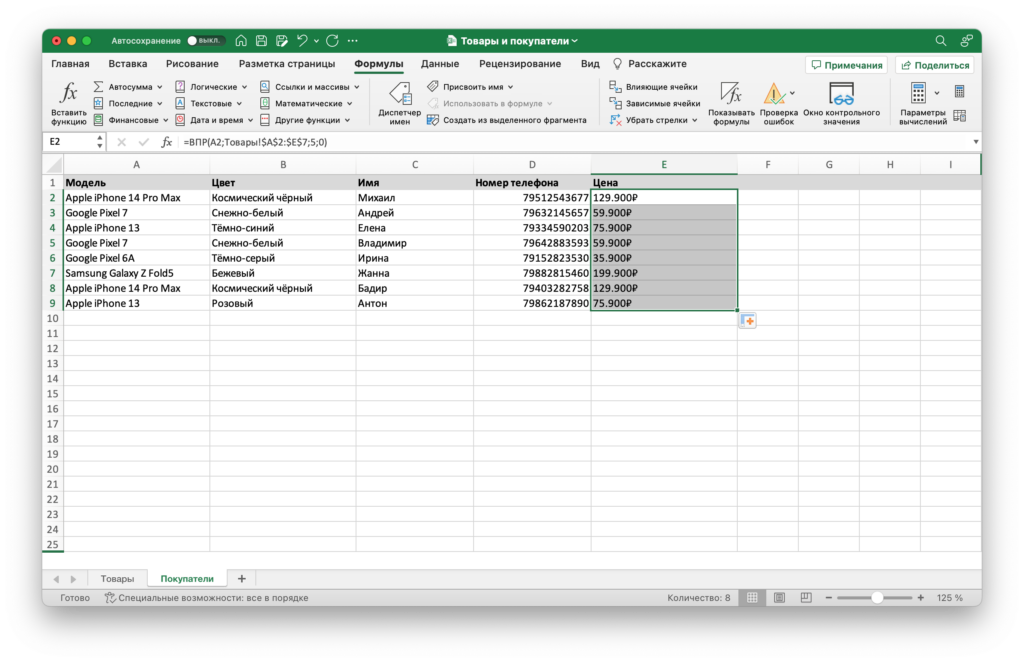The image size is (1024, 662).
Task: Click cell with Samsung Galaxy Z Fold5
Action: [x=136, y=273]
